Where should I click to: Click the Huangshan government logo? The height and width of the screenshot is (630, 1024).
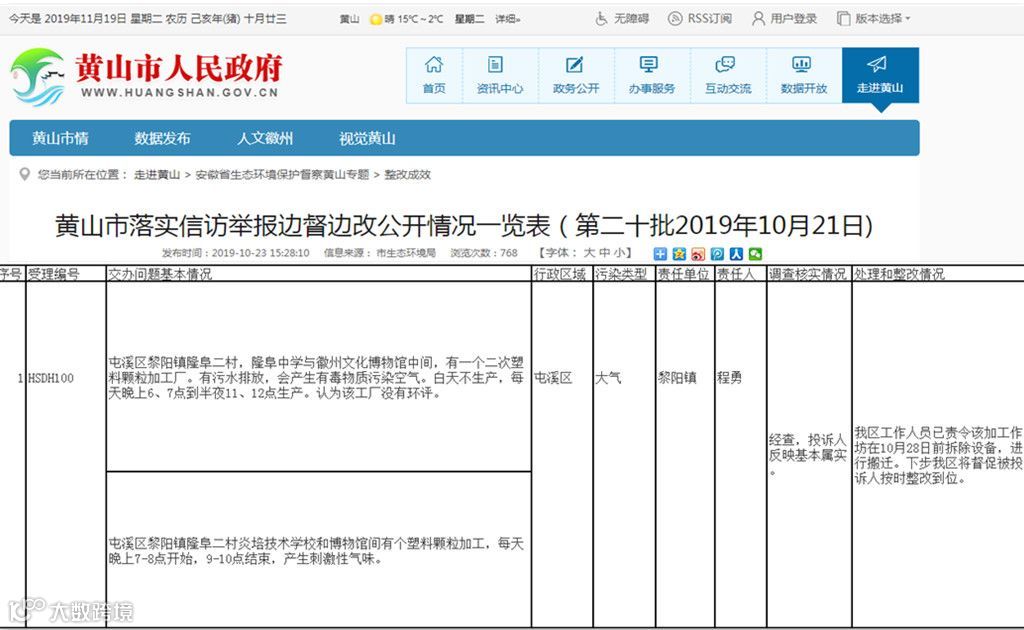[x=145, y=76]
